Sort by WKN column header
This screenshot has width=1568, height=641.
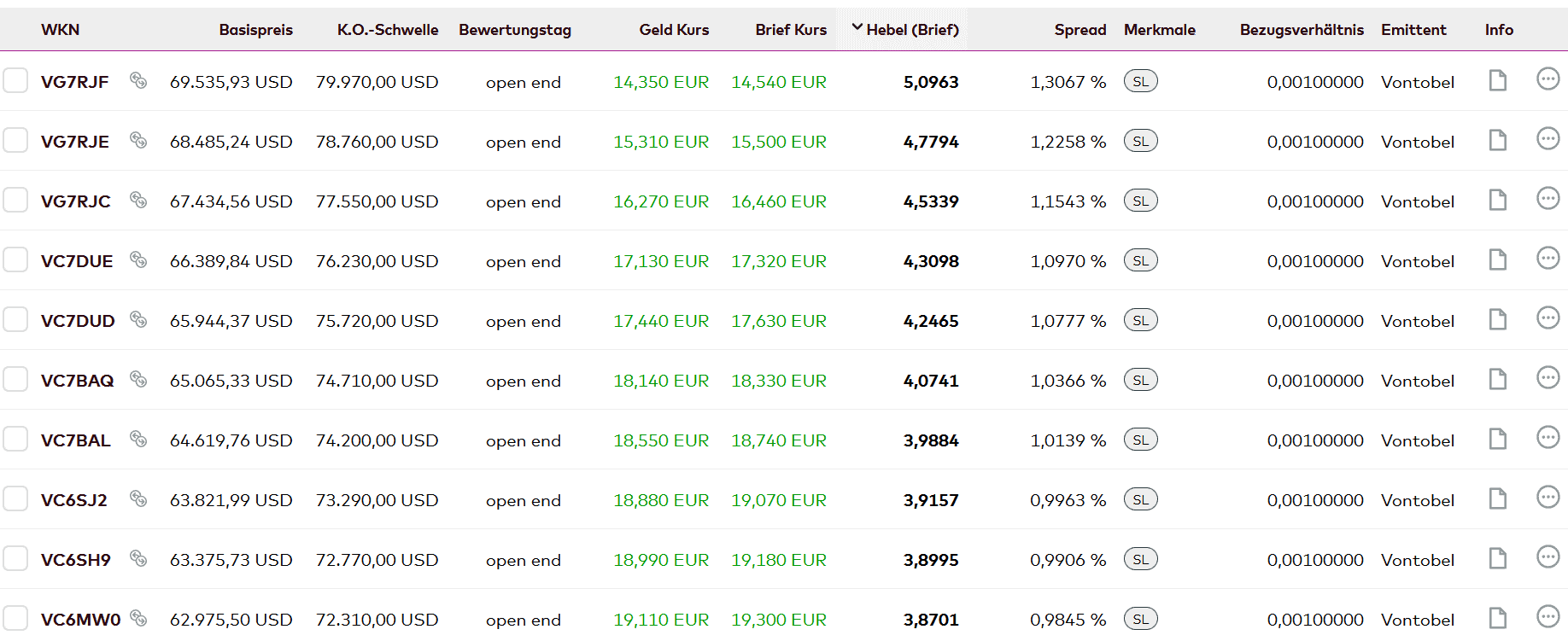60,30
